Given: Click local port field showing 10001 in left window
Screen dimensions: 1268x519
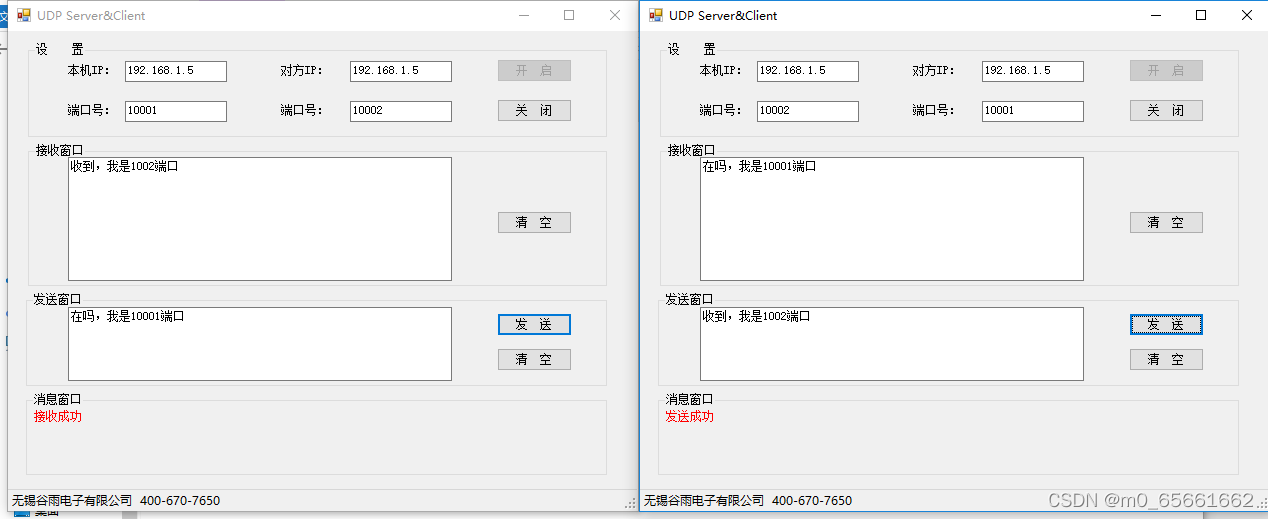Looking at the screenshot, I should (176, 111).
